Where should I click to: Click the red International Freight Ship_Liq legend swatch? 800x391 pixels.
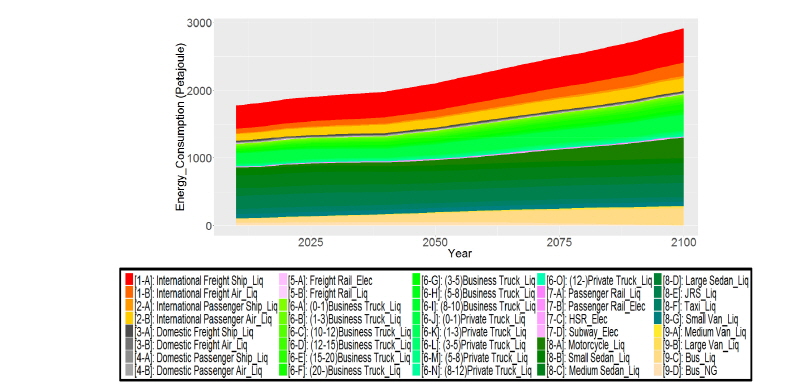129,280
